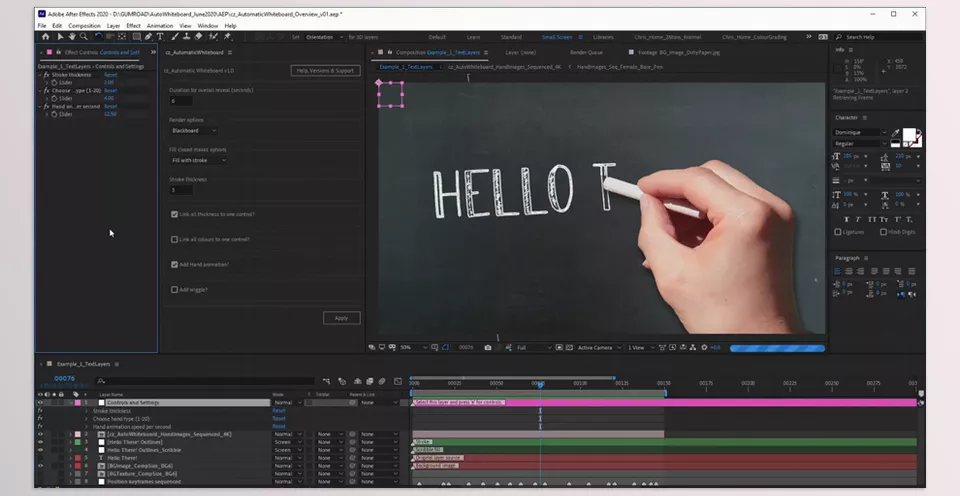Switch to the Small Screen workspace
The image size is (960, 496).
(x=557, y=37)
